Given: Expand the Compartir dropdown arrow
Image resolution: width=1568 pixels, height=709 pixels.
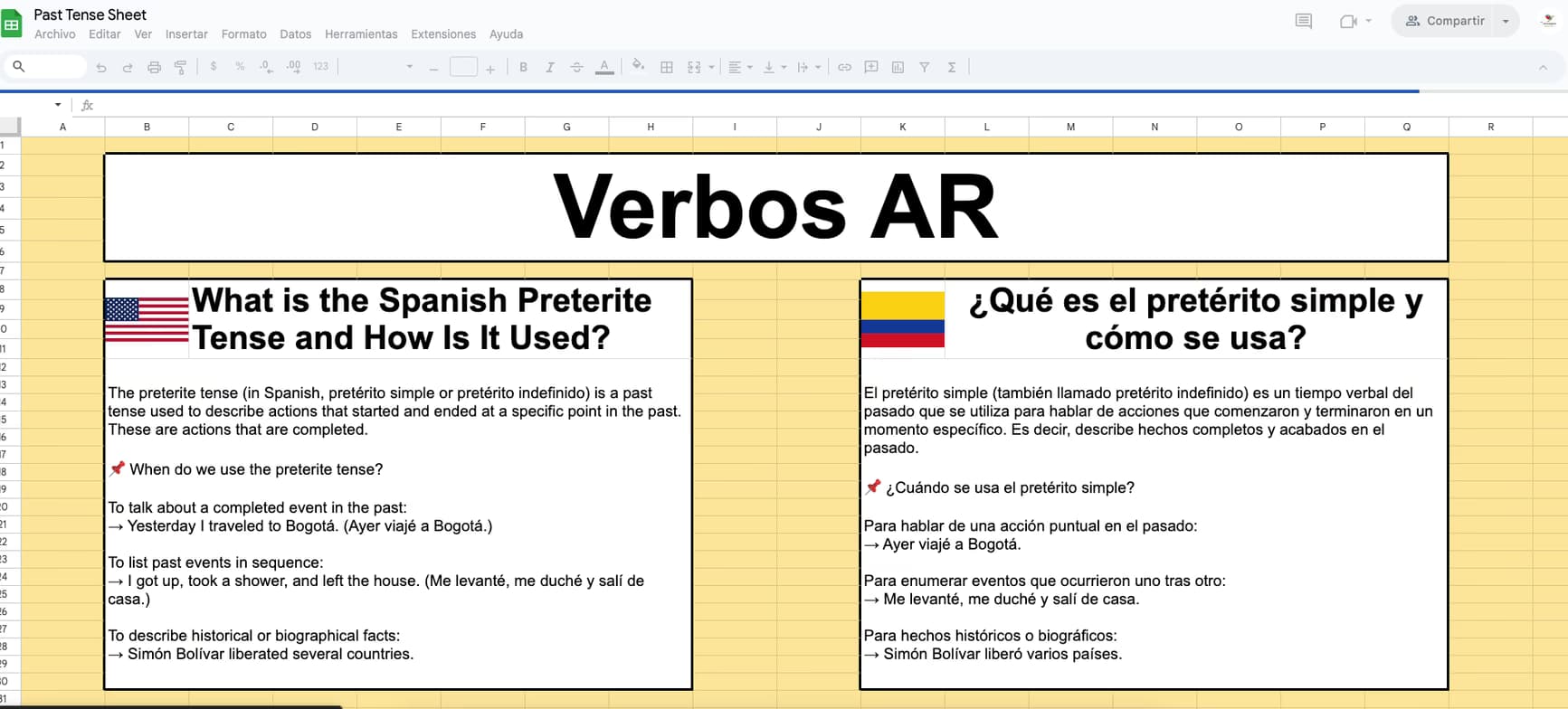Looking at the screenshot, I should tap(1506, 21).
